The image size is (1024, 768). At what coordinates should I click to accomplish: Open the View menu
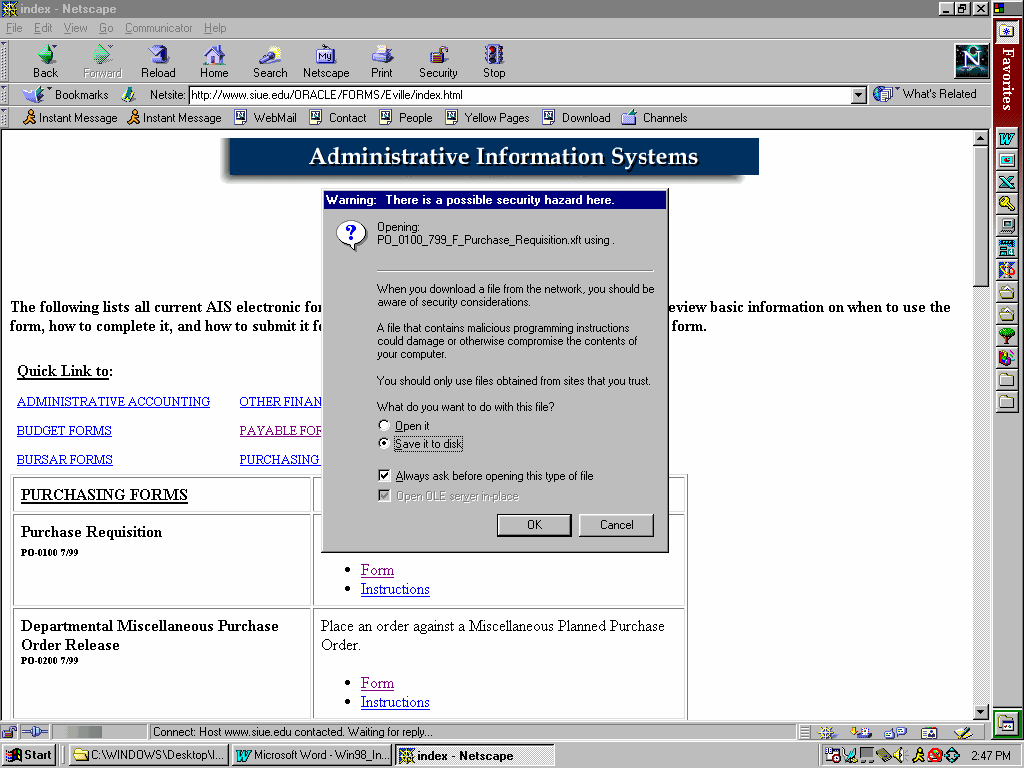pyautogui.click(x=75, y=28)
